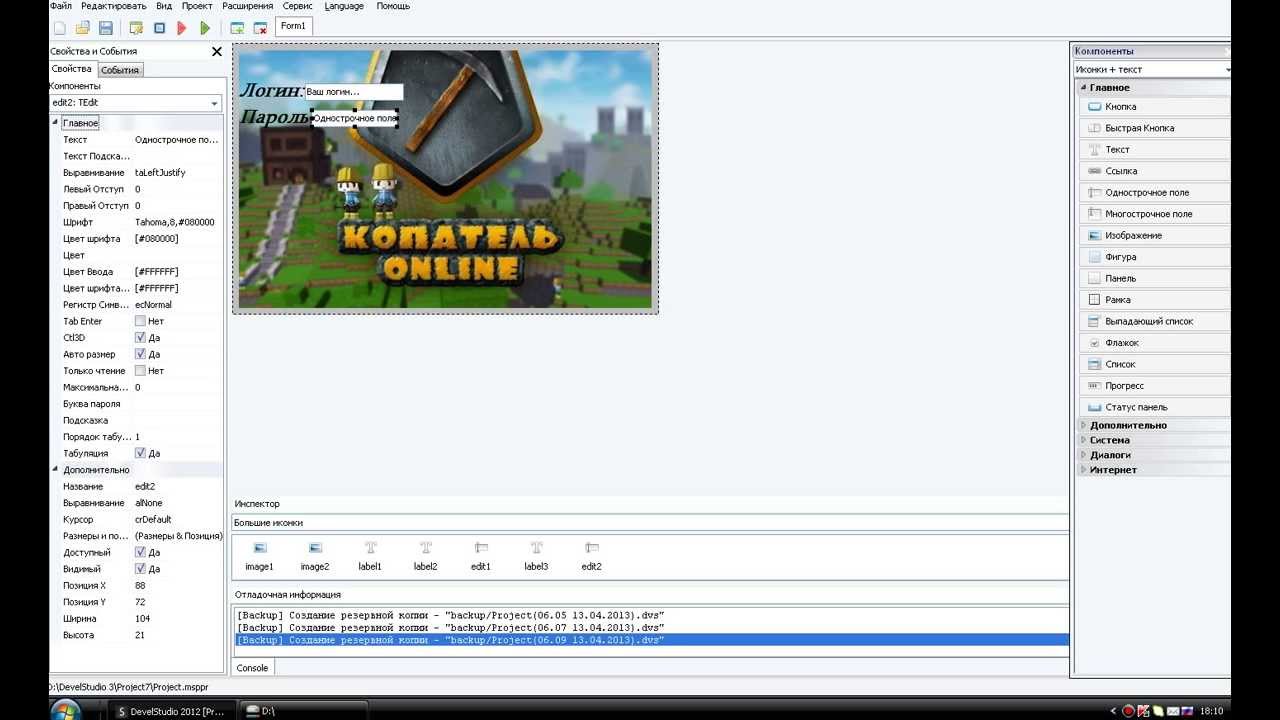Expand the Дополнительно components group
The image size is (1280, 720).
coord(1084,426)
